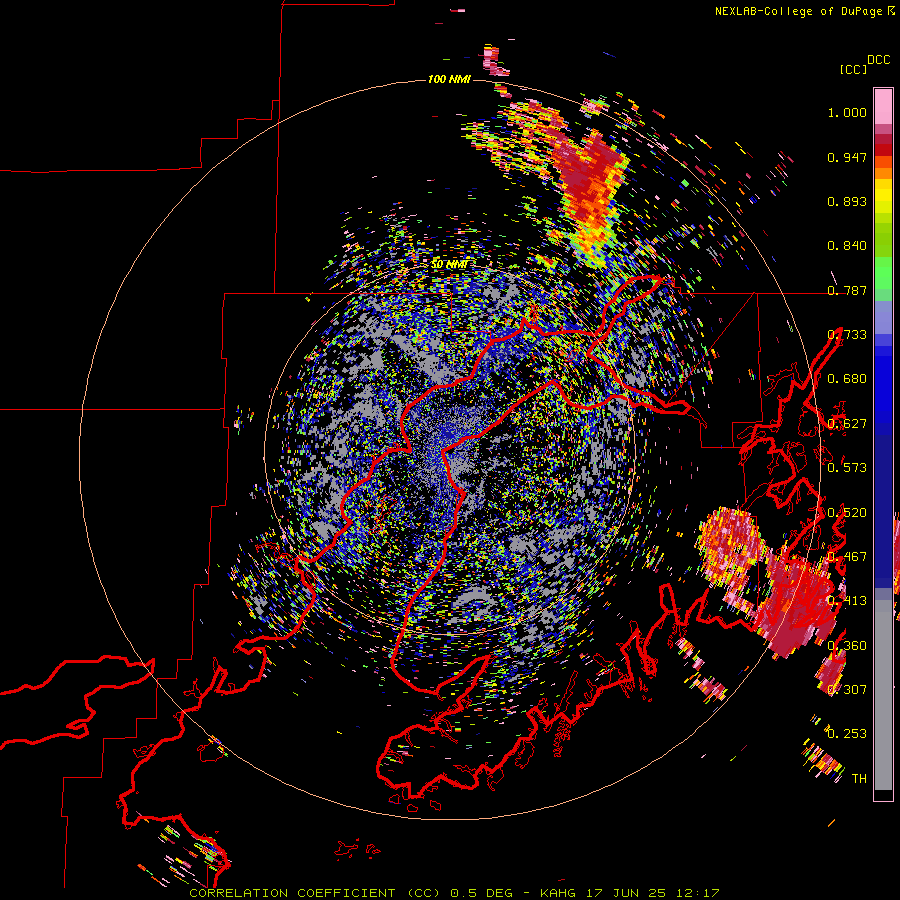Select the 0.253 scale value

point(847,734)
